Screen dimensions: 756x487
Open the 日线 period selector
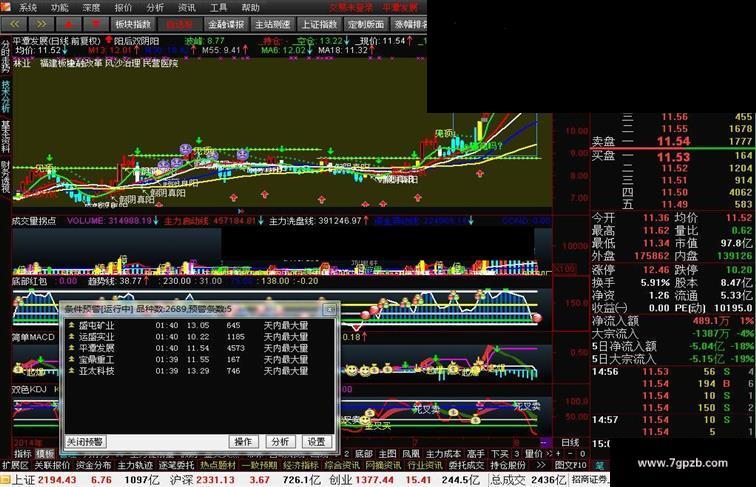tap(570, 442)
